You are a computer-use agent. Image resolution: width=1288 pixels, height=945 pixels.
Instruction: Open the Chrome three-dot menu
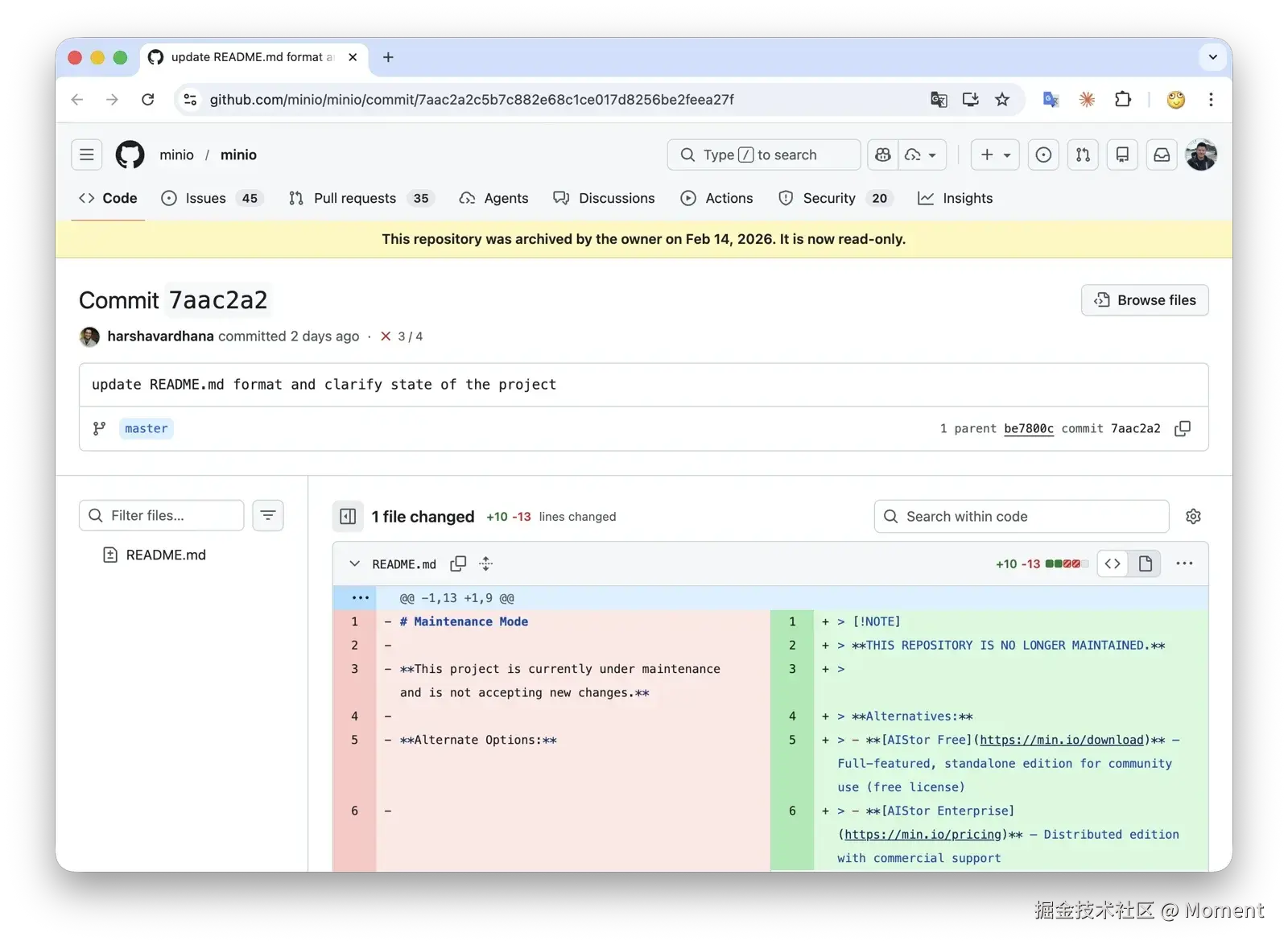[x=1211, y=99]
